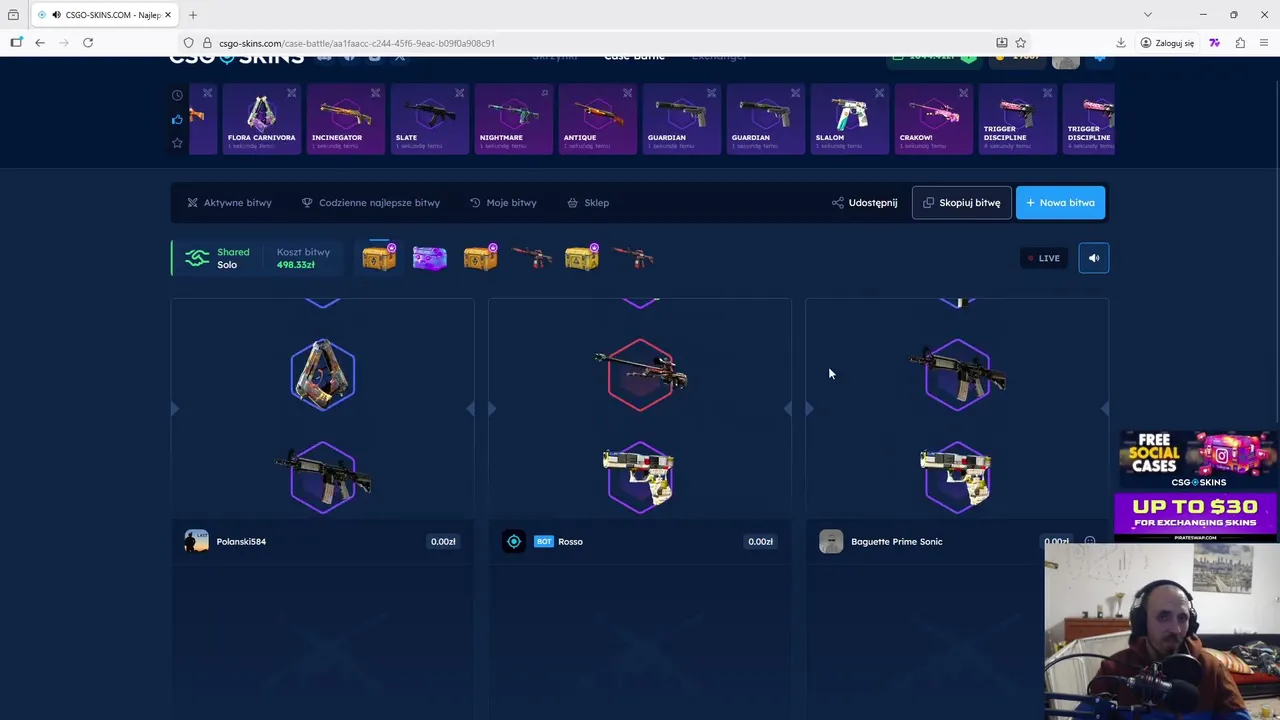Mute battle sound with speaker button
Screen dimensions: 1280x720
click(1094, 258)
